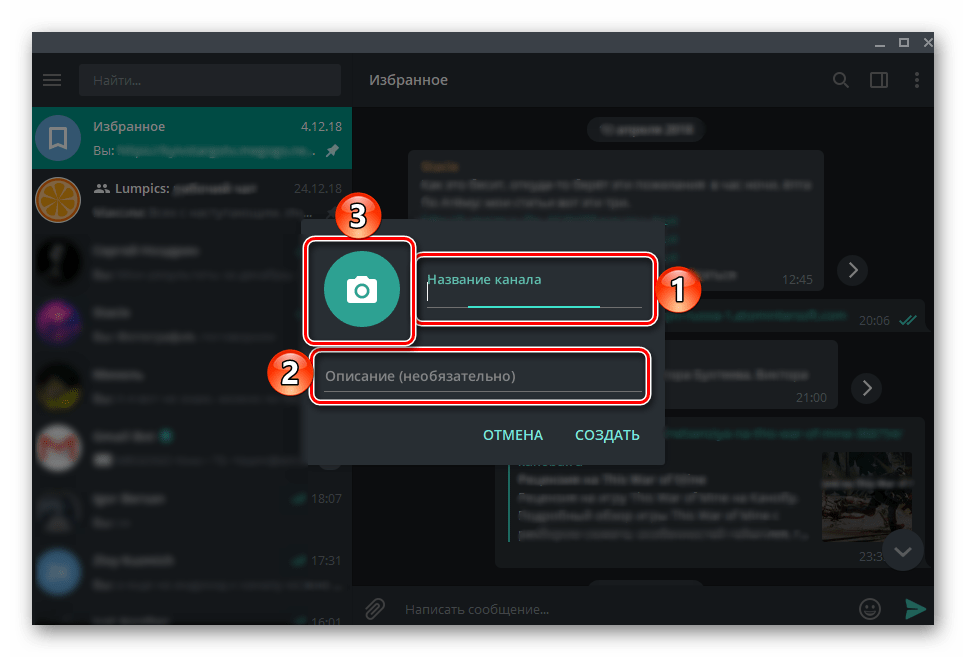Select the Избранное chat in the list
Viewport: 966px width, 657px height.
click(x=192, y=138)
